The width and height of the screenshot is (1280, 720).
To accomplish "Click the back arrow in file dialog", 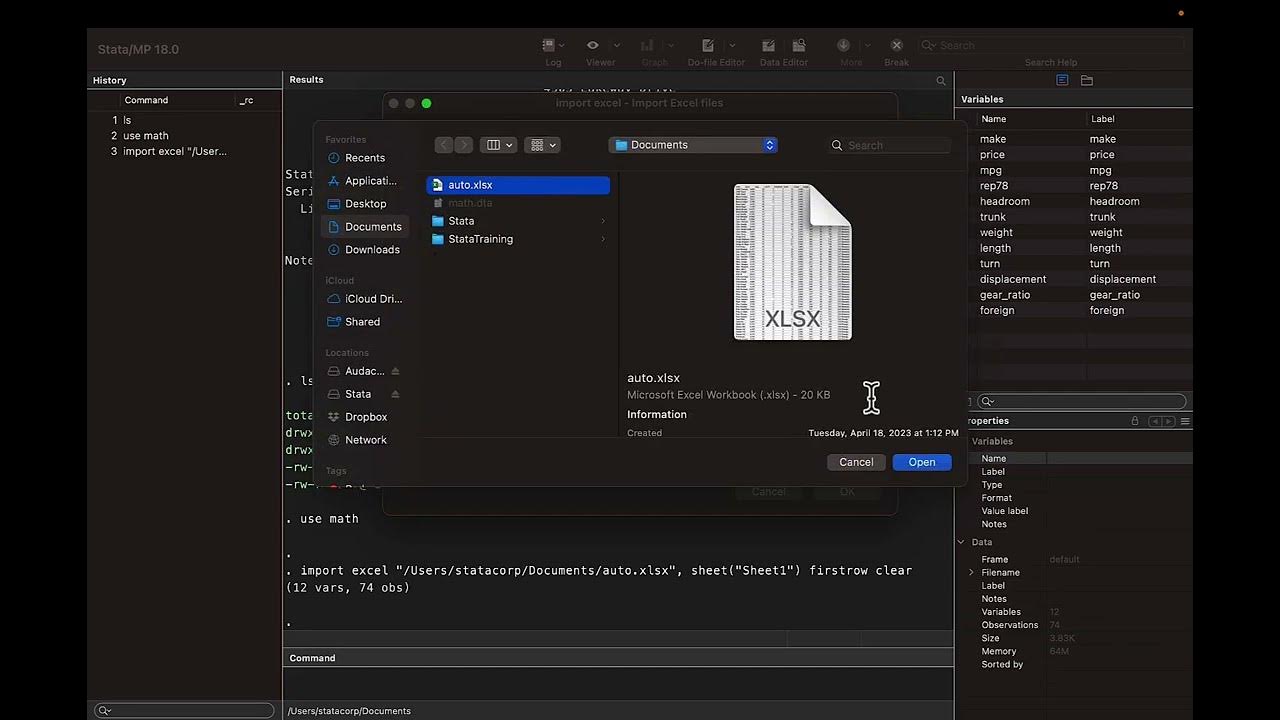I will tap(444, 145).
